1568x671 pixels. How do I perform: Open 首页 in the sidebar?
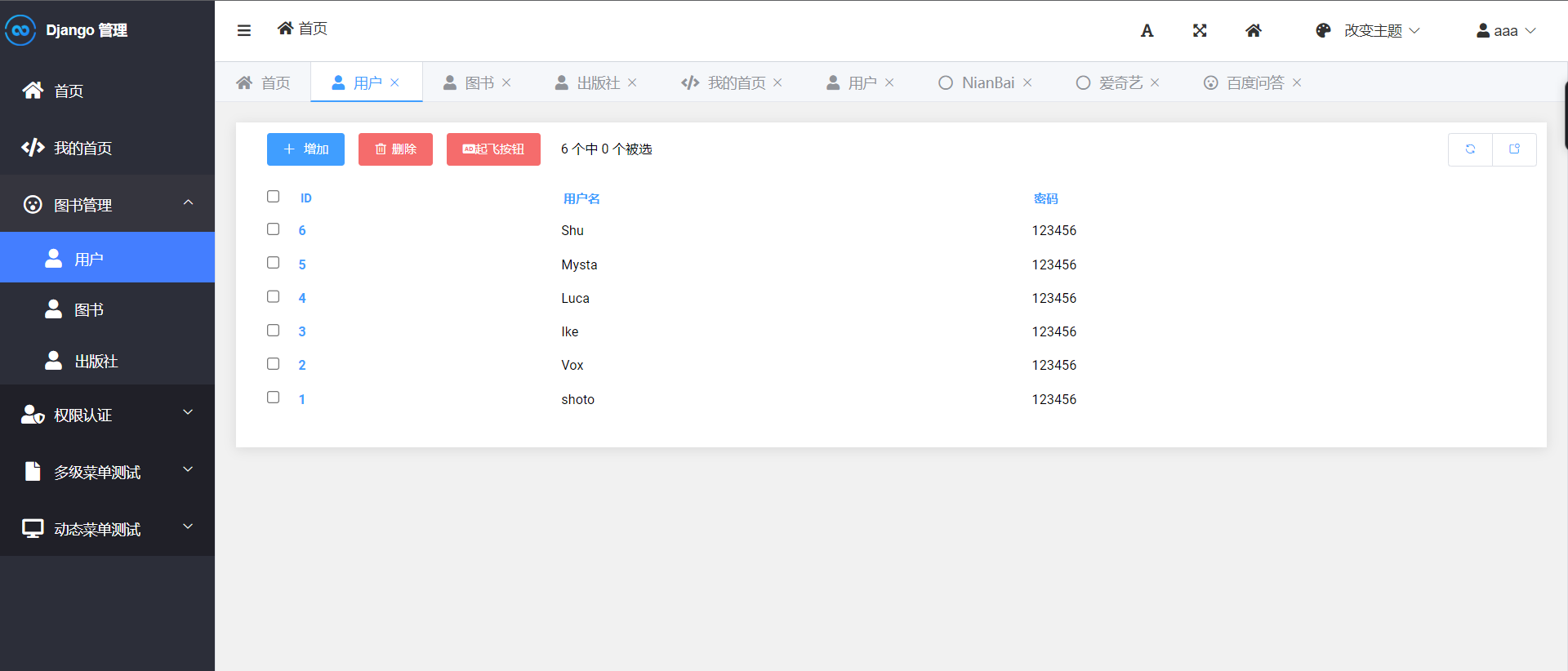click(x=107, y=91)
